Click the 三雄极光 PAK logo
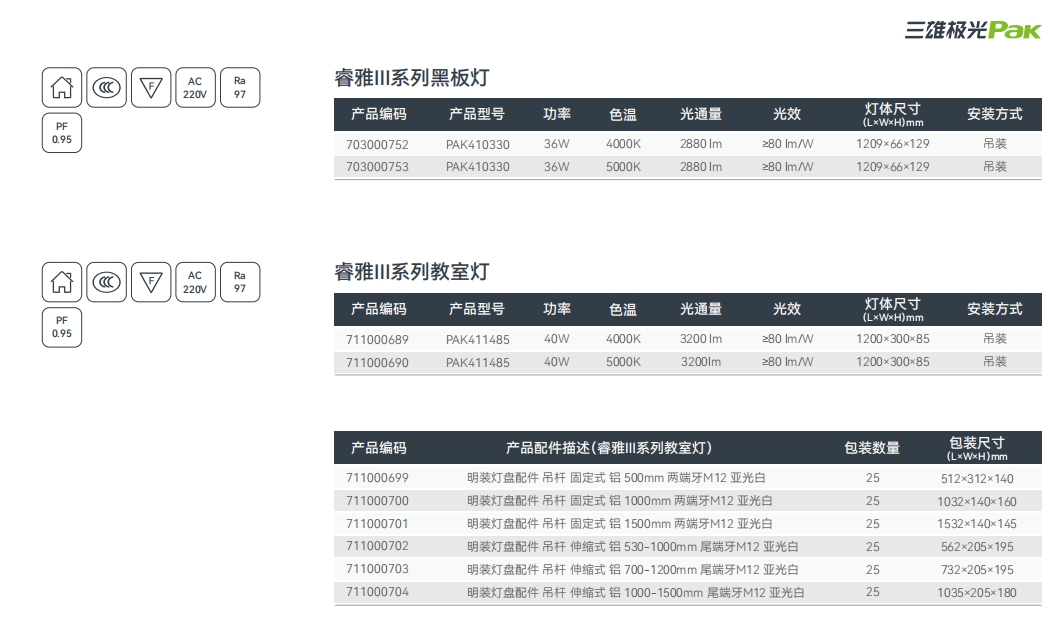The image size is (1053, 624). tap(972, 30)
